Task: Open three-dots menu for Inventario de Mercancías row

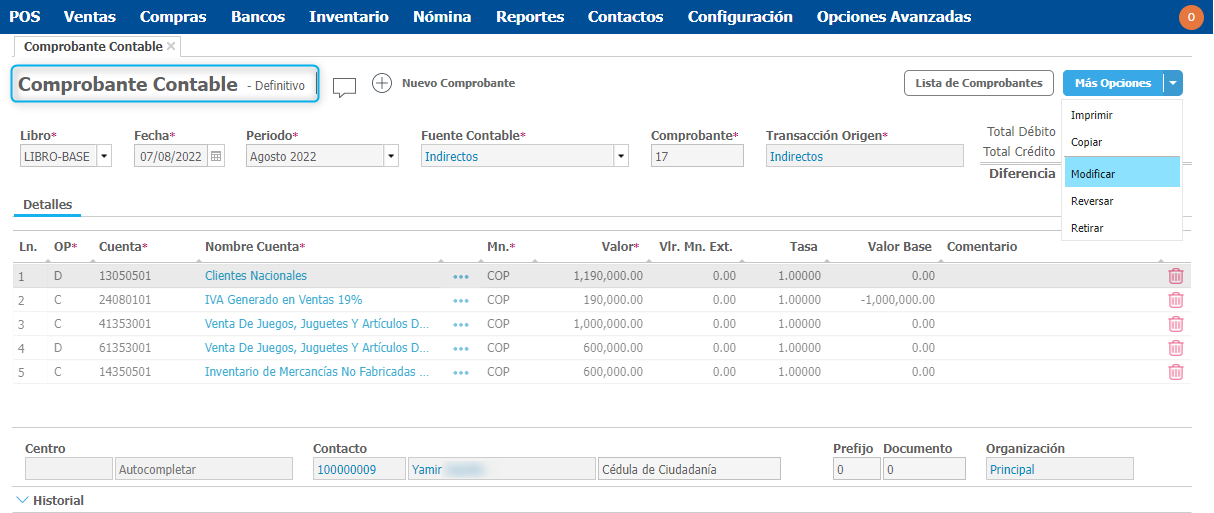Action: pos(460,372)
